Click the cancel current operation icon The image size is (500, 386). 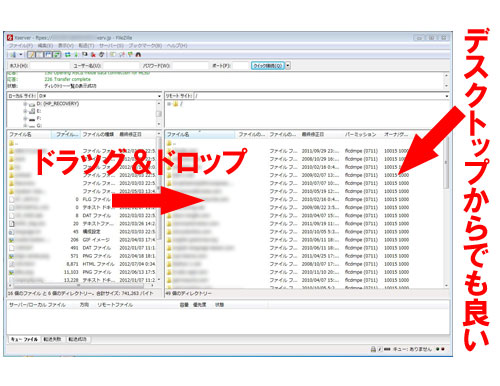pos(85,55)
